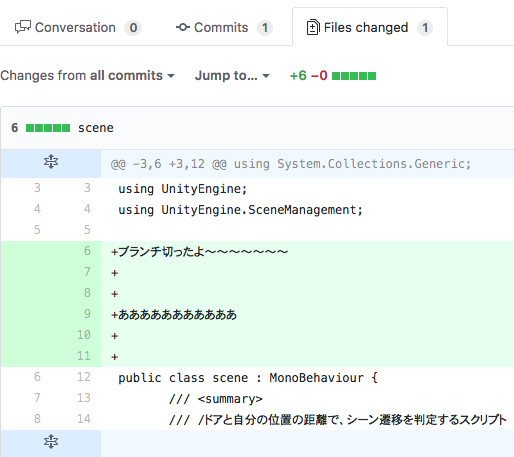
Task: Click the Files changed diff icon
Action: (313, 27)
